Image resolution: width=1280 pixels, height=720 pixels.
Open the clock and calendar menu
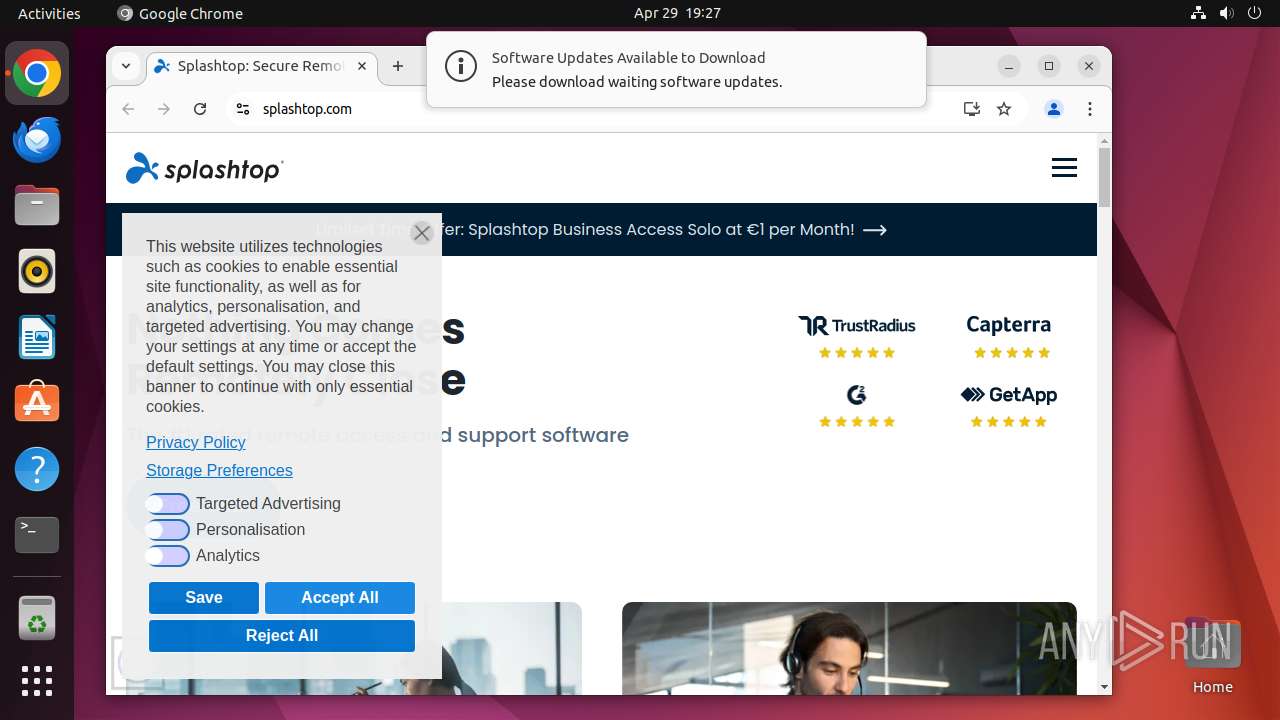tap(677, 13)
